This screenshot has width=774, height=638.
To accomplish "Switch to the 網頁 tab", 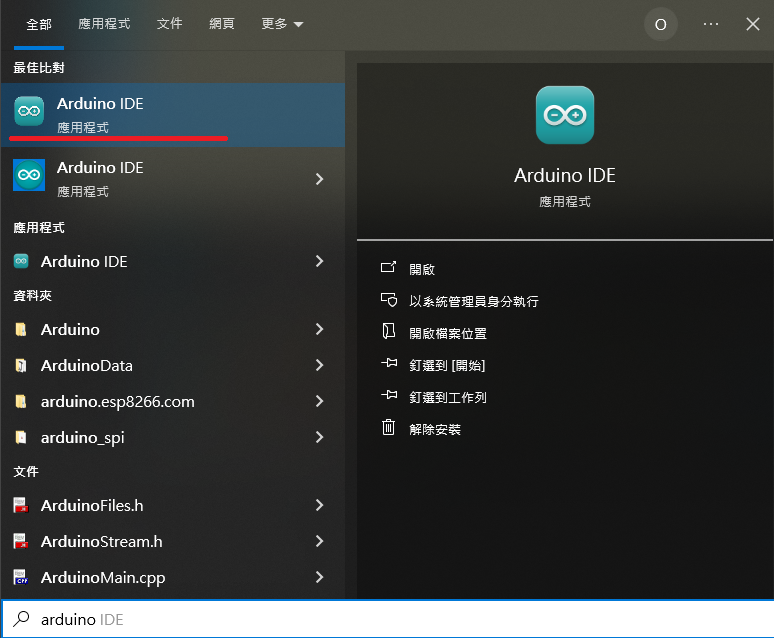I will pyautogui.click(x=222, y=24).
